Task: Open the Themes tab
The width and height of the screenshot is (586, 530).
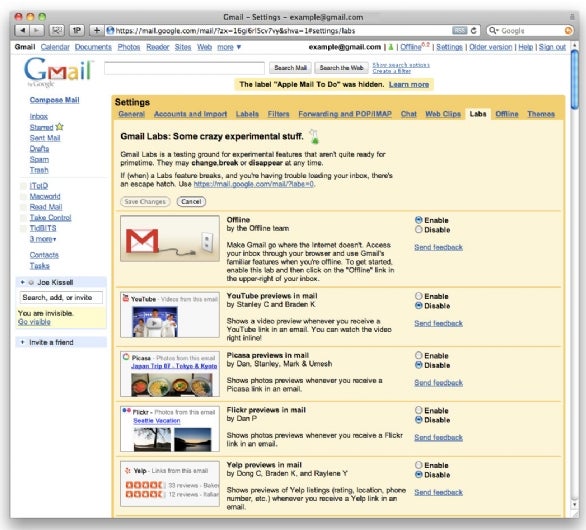Action: [541, 114]
